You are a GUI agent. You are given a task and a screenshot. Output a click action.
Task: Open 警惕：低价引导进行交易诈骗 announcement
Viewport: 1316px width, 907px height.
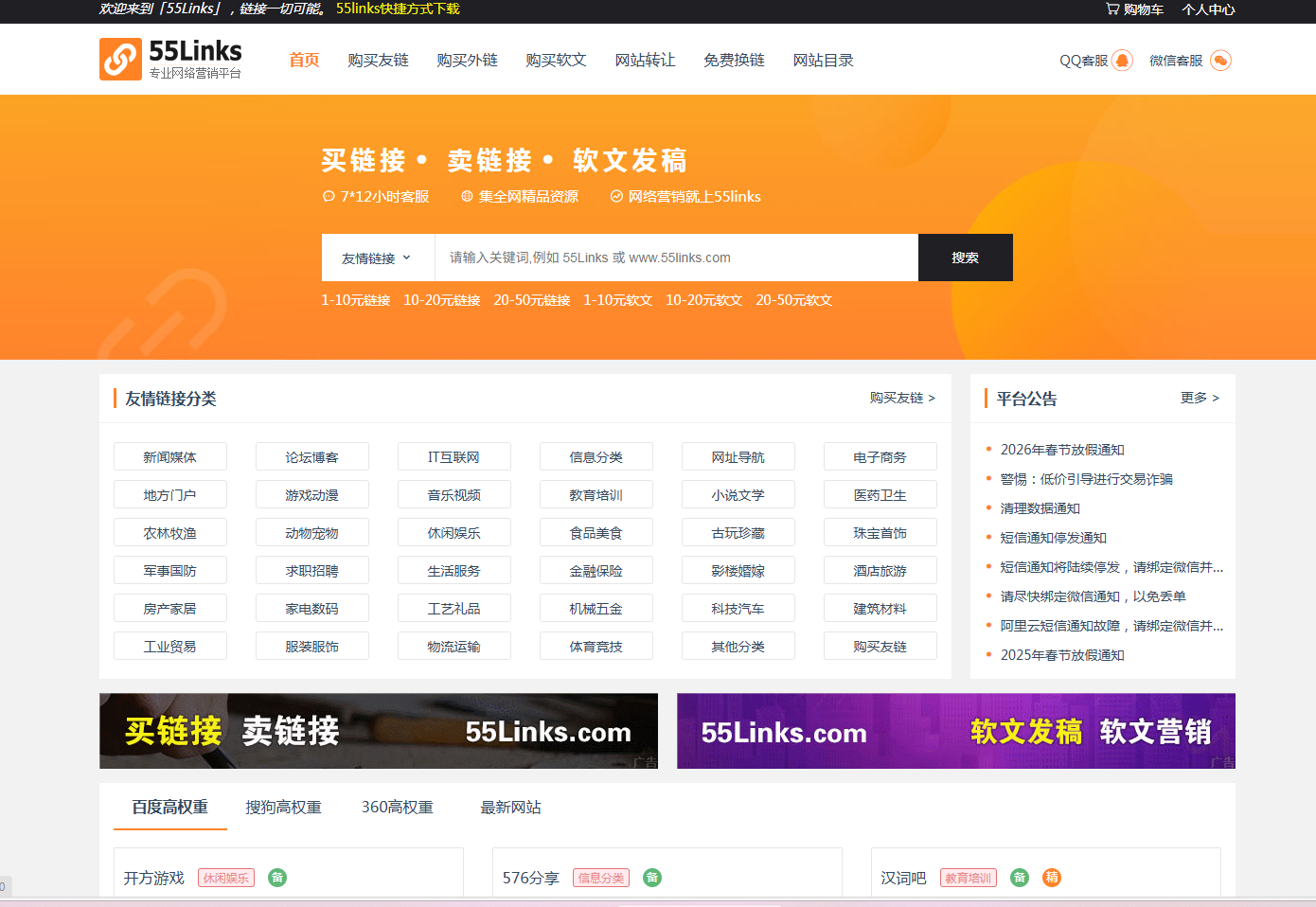tap(1086, 479)
